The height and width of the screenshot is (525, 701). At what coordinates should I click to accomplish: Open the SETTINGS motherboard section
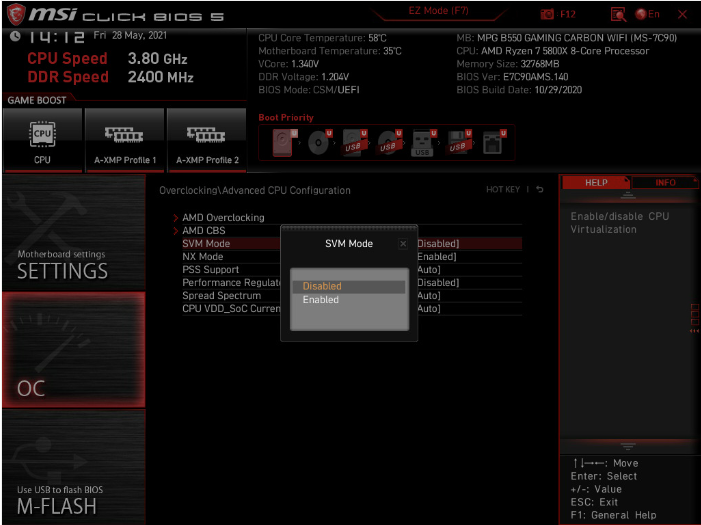(74, 232)
